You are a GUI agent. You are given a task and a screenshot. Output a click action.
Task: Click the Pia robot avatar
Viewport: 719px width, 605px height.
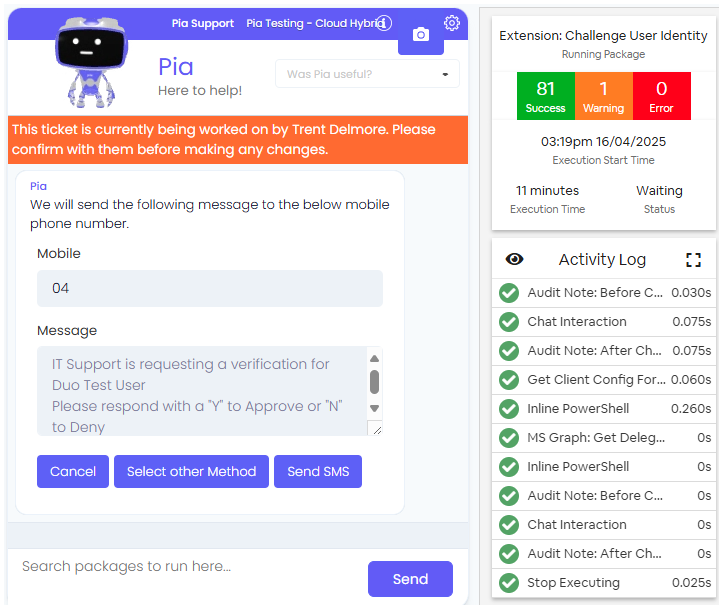click(x=91, y=62)
